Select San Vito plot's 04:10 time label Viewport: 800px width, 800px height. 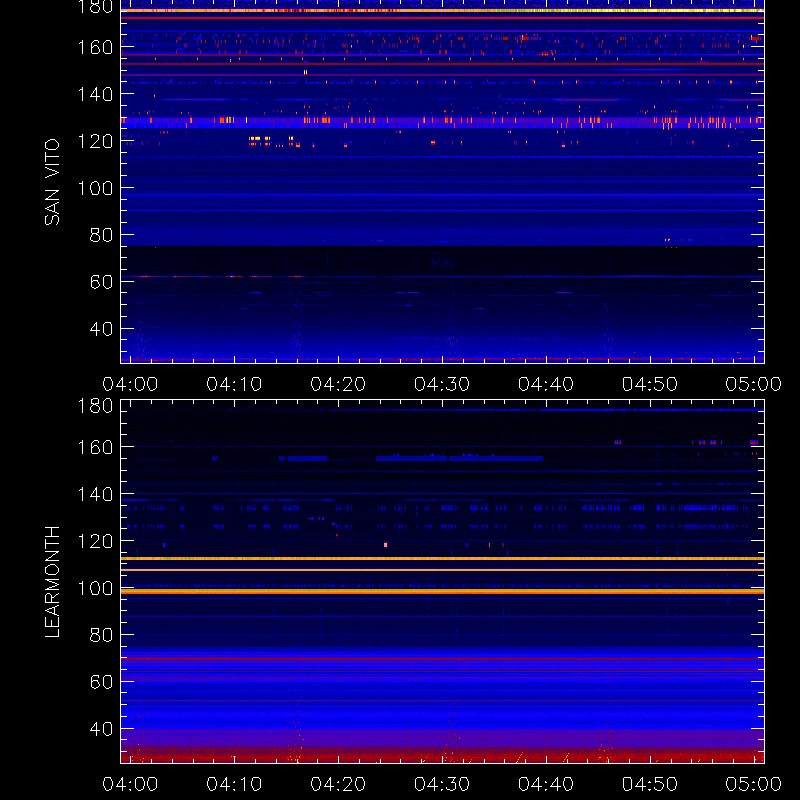point(234,384)
